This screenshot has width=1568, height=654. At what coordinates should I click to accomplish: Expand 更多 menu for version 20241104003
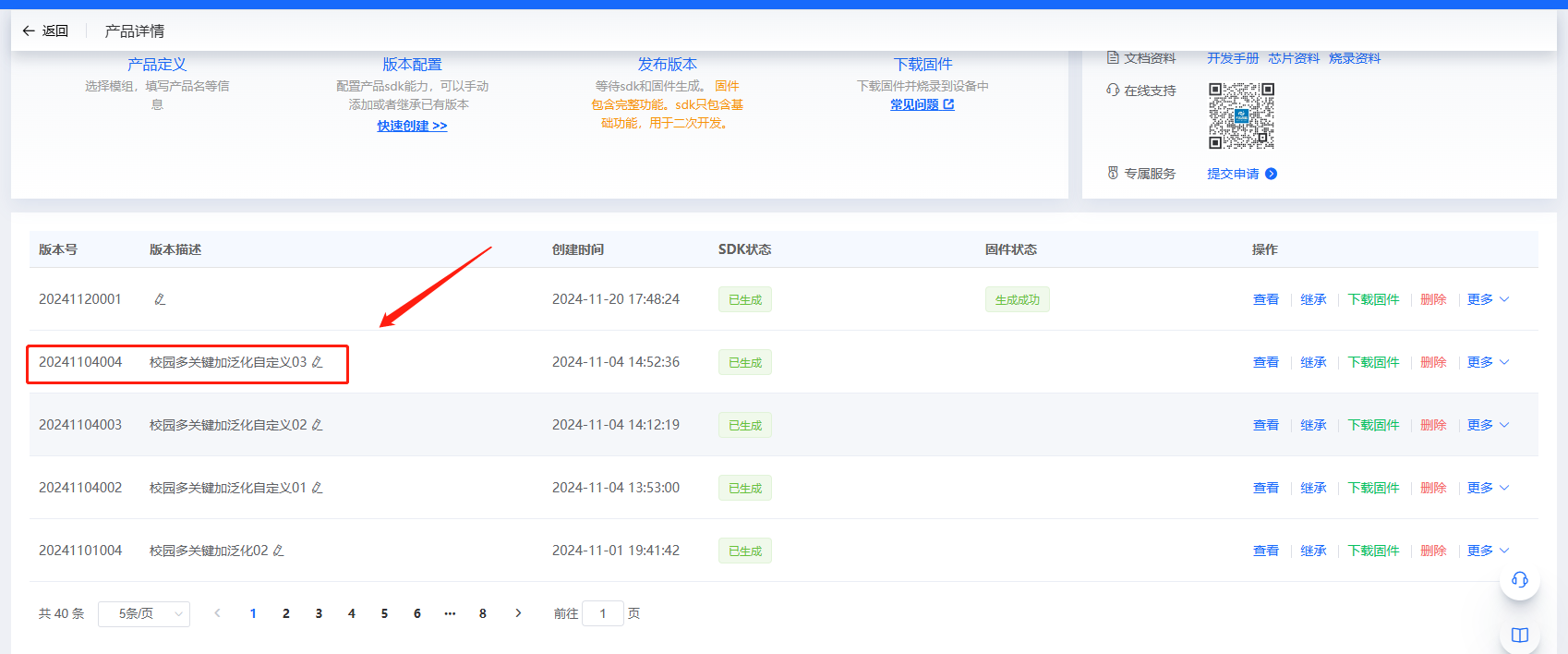pyautogui.click(x=1488, y=425)
